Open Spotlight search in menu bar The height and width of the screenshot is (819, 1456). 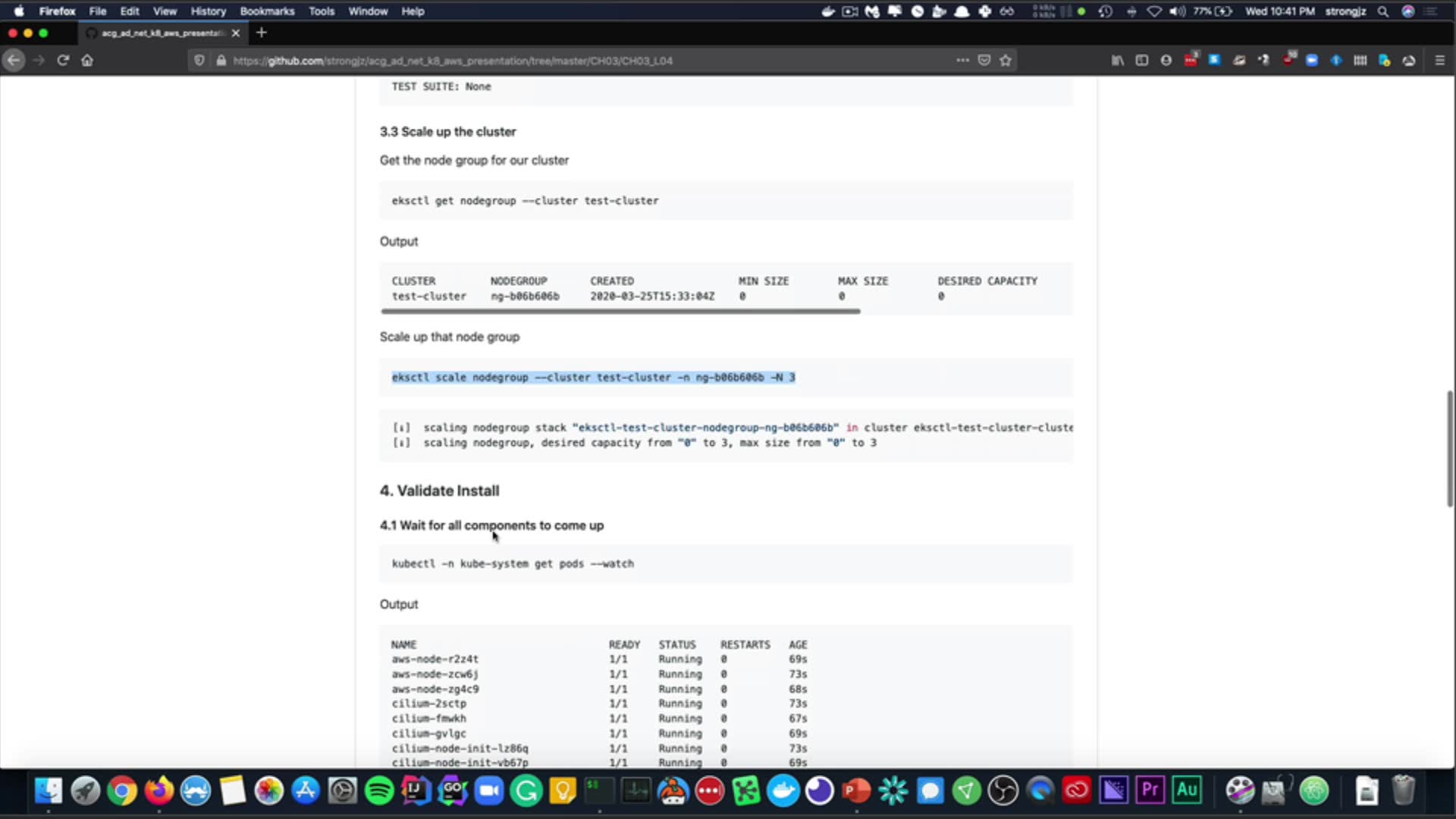1383,11
